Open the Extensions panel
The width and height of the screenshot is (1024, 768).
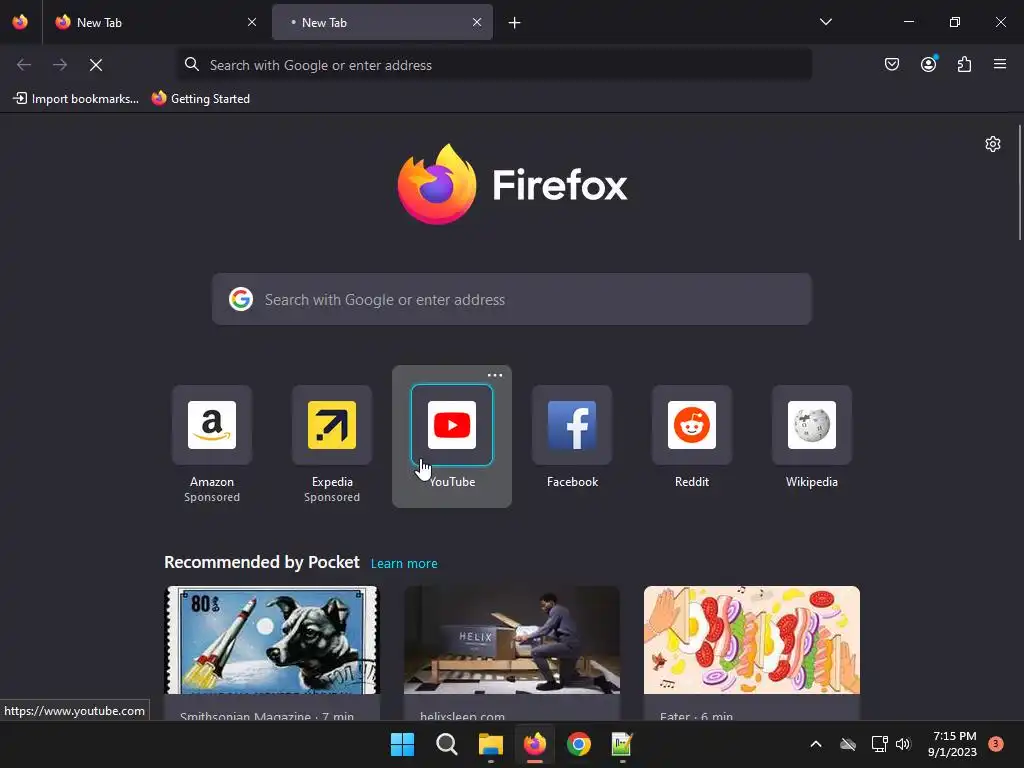(x=964, y=64)
